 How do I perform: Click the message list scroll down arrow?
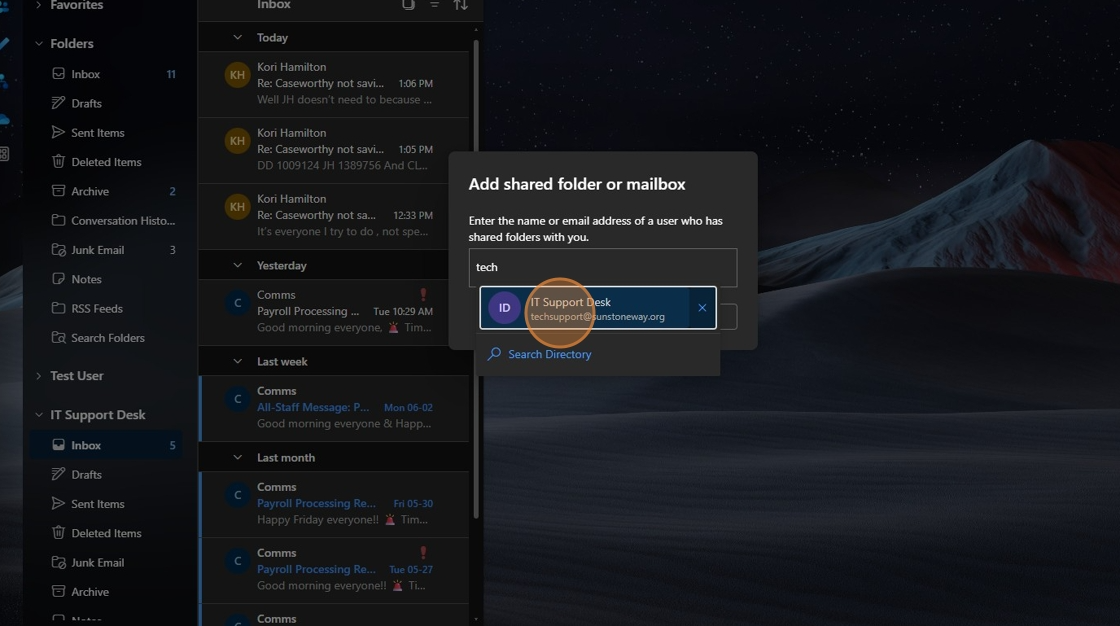coord(476,619)
